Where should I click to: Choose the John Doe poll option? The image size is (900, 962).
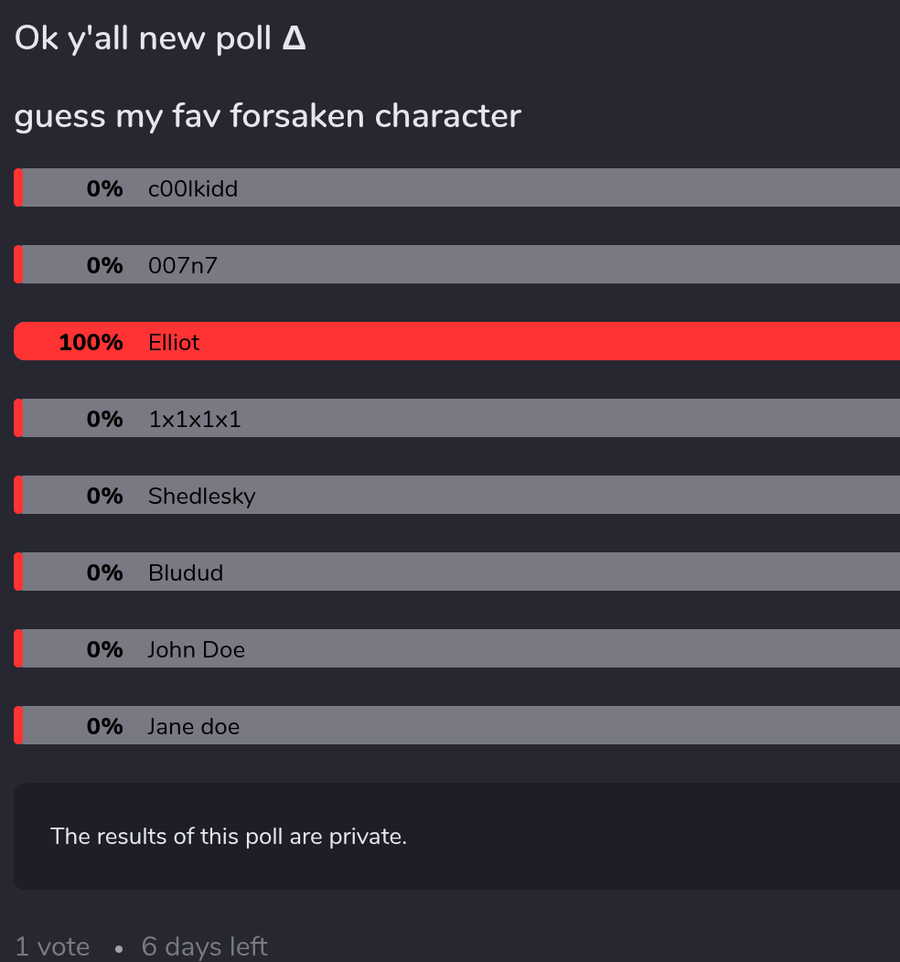456,648
